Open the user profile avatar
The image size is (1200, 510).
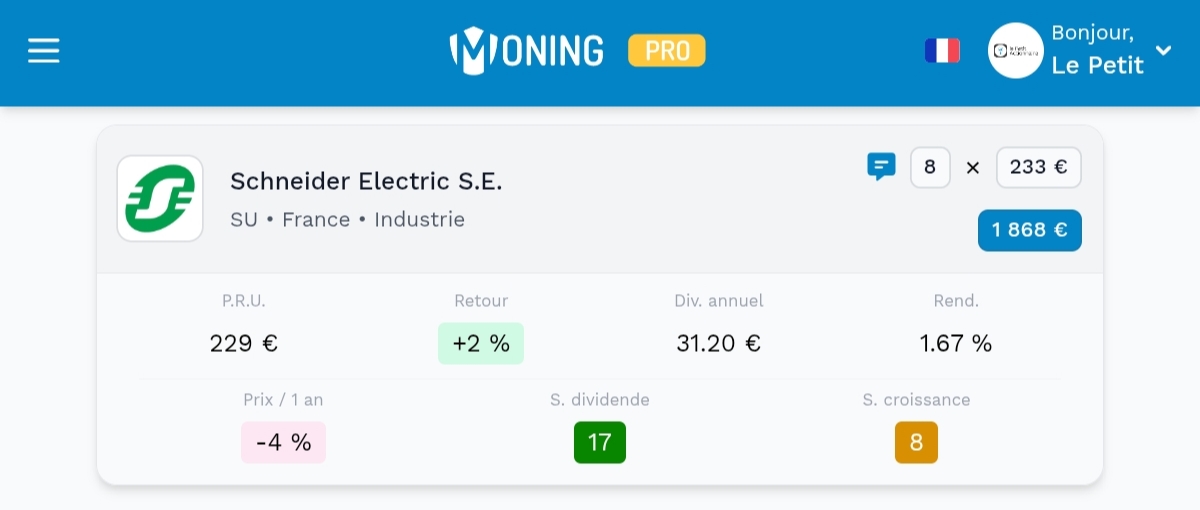1015,51
